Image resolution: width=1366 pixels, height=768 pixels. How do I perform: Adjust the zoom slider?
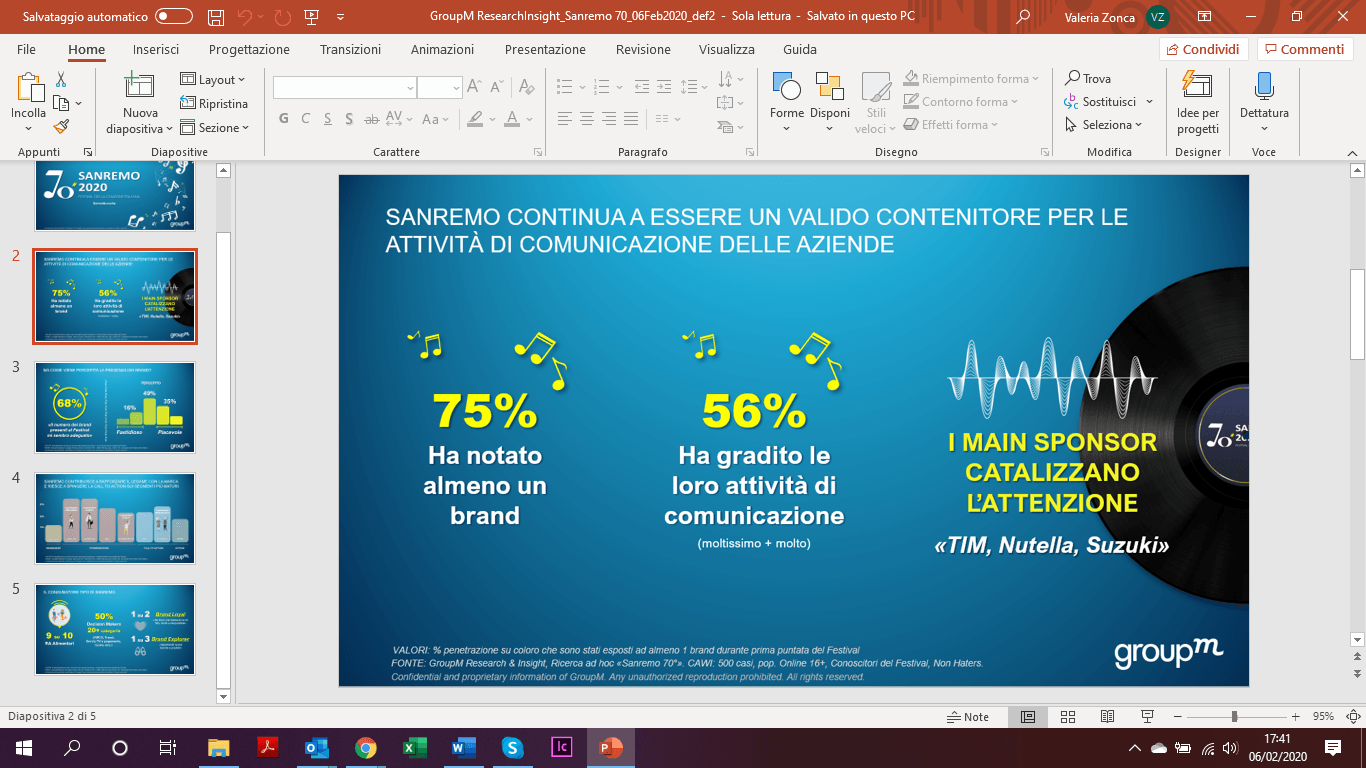1234,717
